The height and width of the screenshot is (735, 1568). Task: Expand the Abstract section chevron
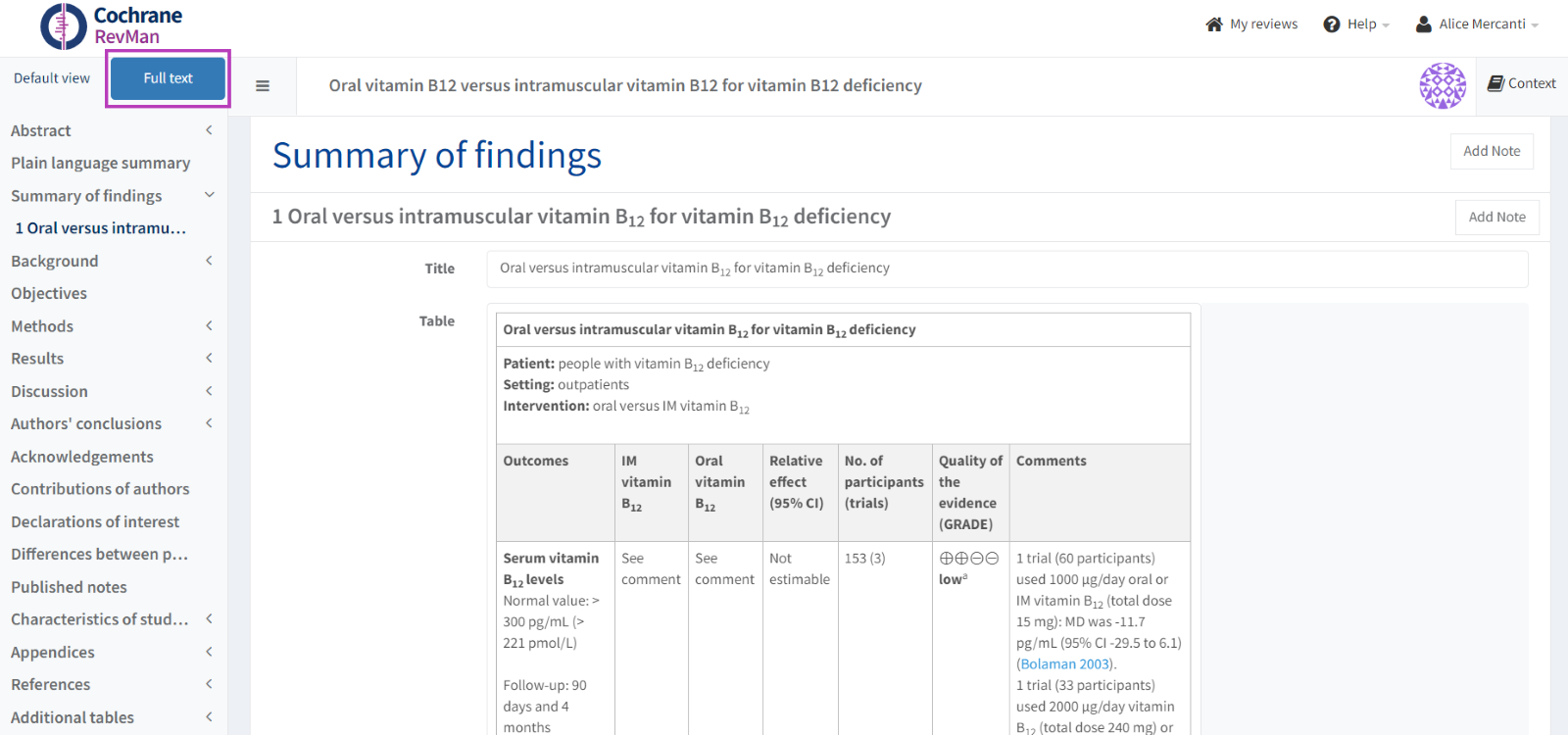[x=209, y=130]
